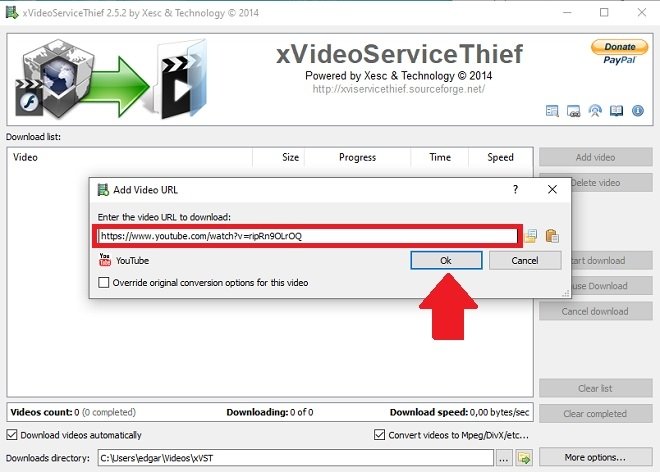
Task: Cancel the Add Video URL dialog
Action: tap(525, 261)
